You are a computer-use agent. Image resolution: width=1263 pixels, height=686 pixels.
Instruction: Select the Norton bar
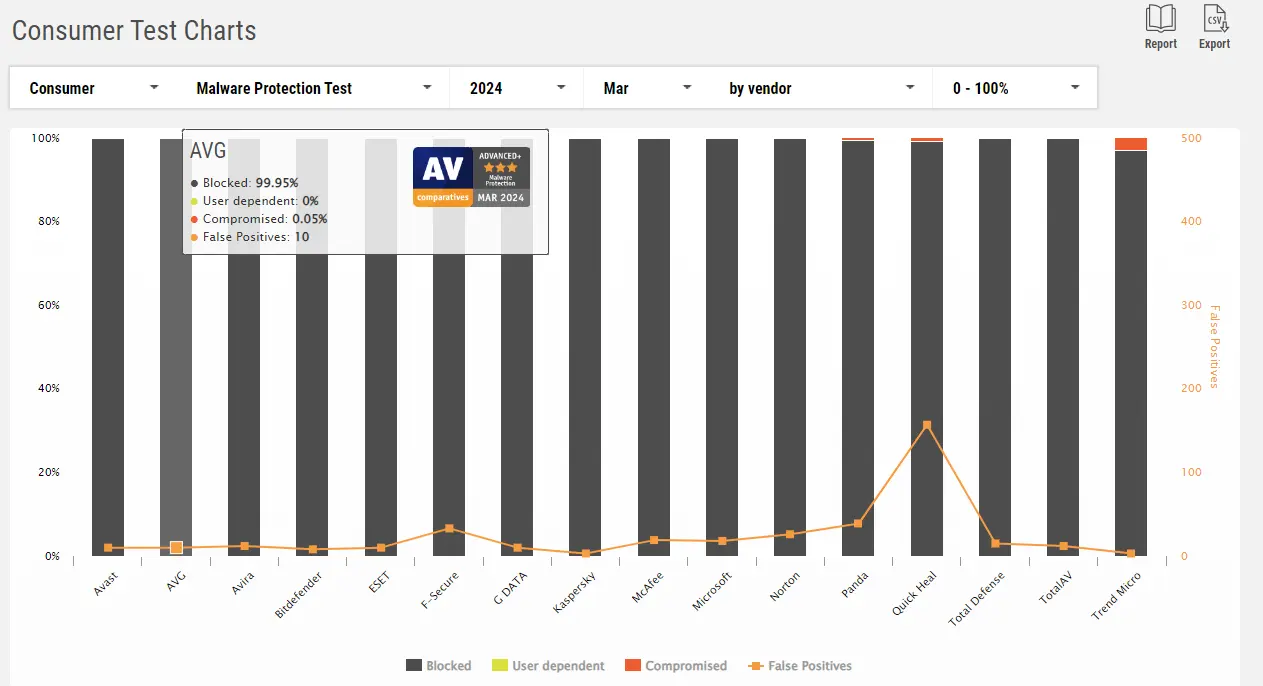click(x=790, y=347)
